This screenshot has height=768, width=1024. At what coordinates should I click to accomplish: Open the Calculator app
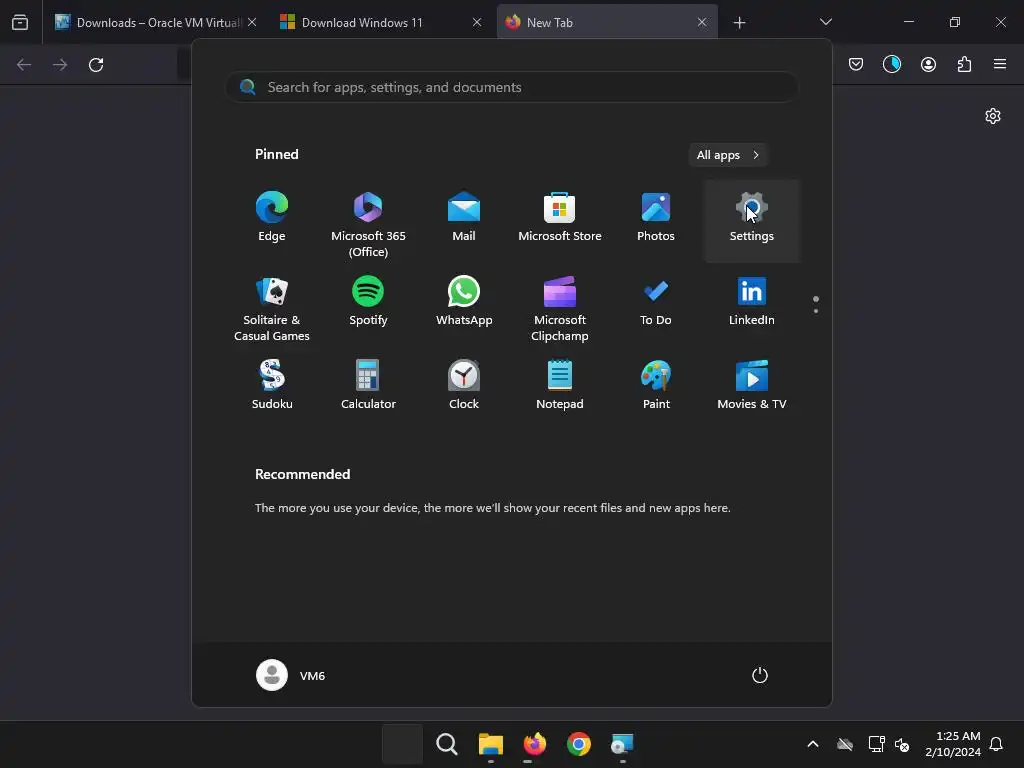pos(368,387)
